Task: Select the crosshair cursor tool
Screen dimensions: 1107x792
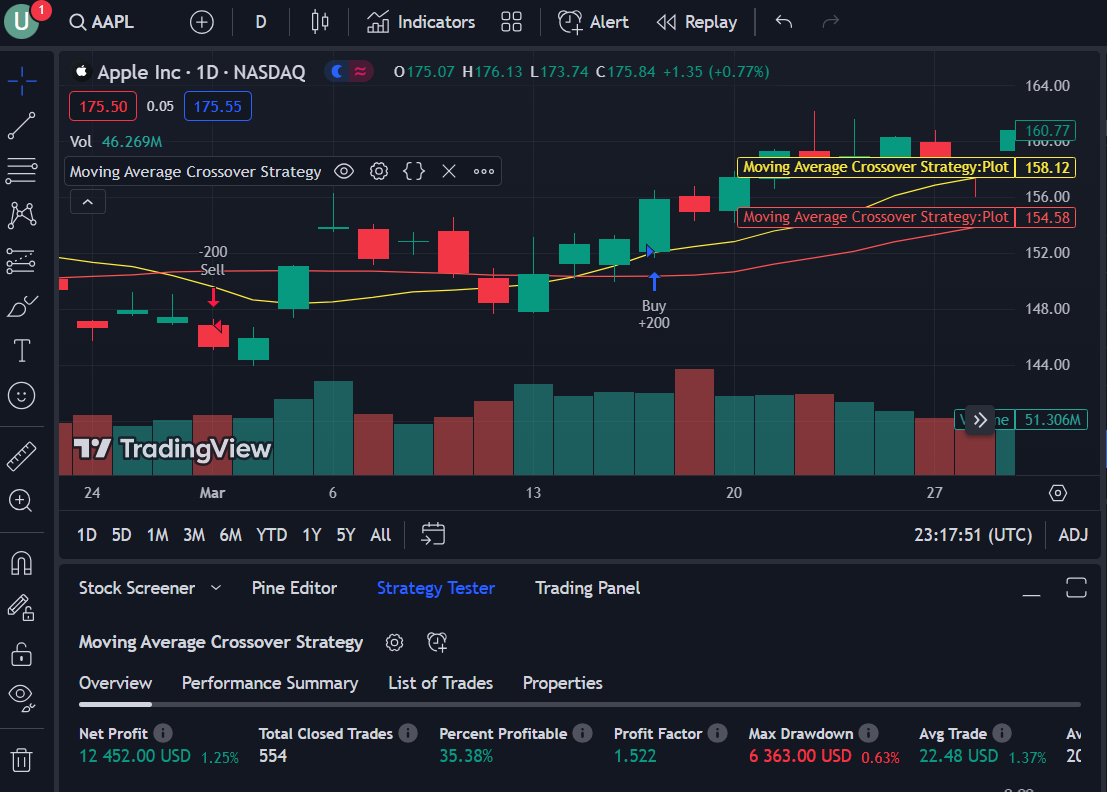Action: coord(22,81)
